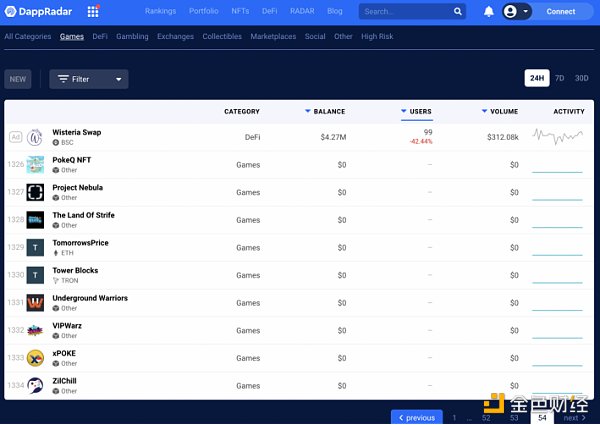Select the Marketplaces category tab
This screenshot has width=600, height=425.
pyautogui.click(x=273, y=36)
